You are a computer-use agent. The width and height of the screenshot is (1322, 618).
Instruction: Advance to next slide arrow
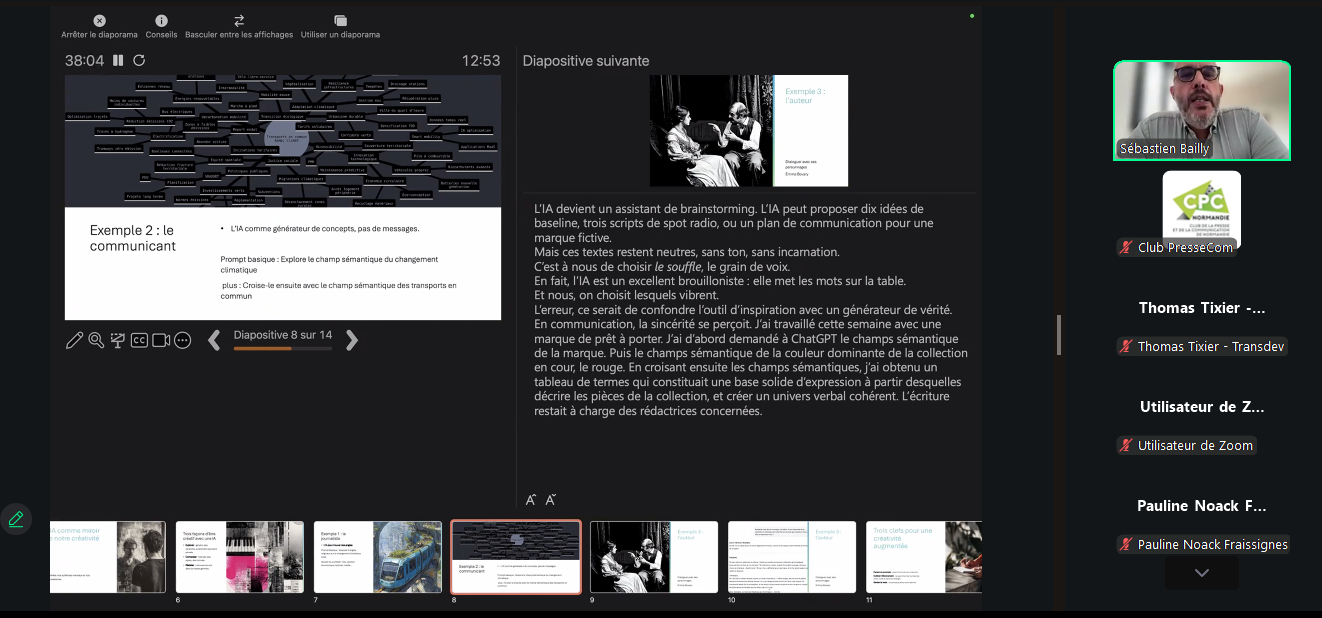351,341
